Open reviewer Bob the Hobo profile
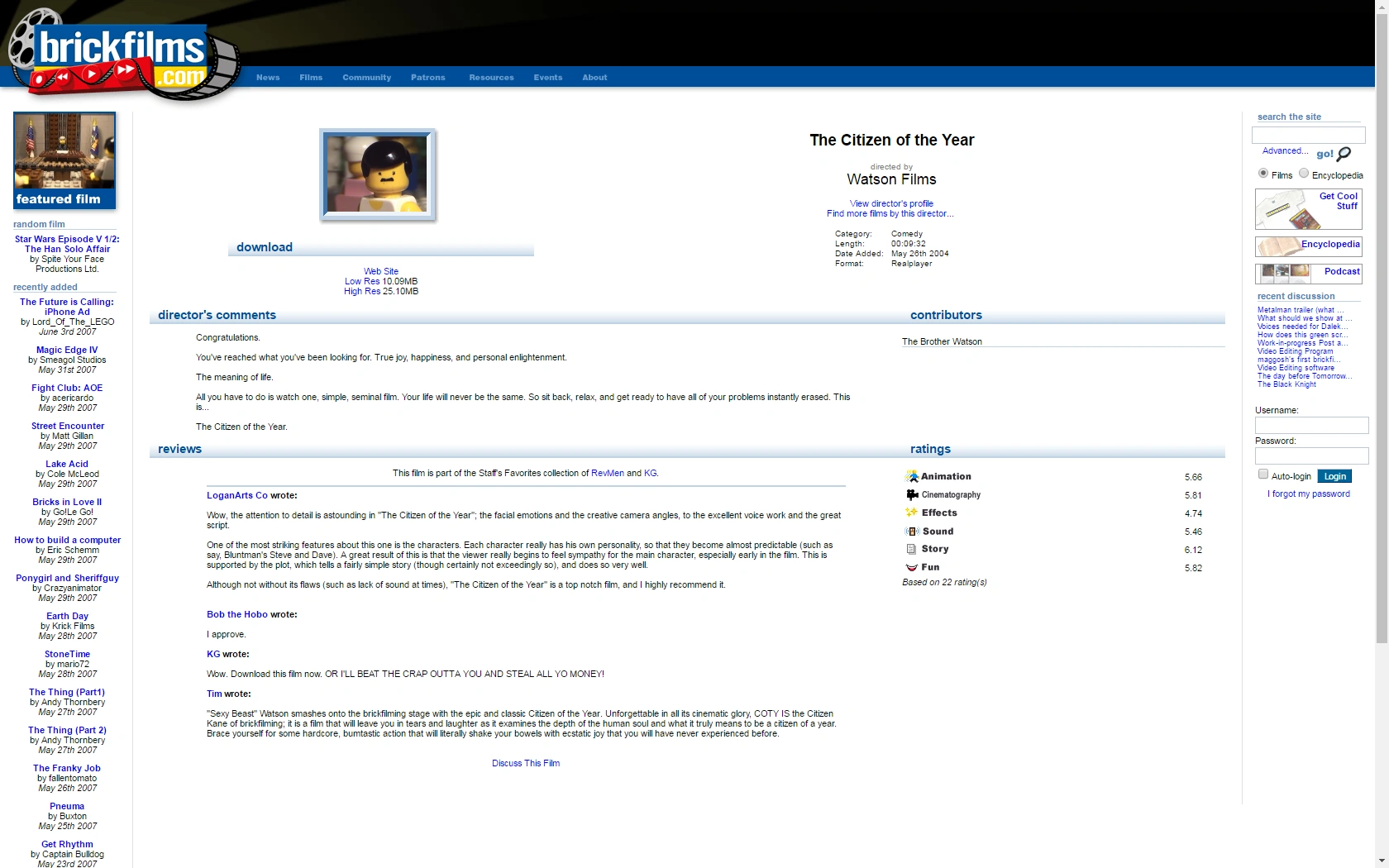This screenshot has height=868, width=1389. click(x=237, y=614)
